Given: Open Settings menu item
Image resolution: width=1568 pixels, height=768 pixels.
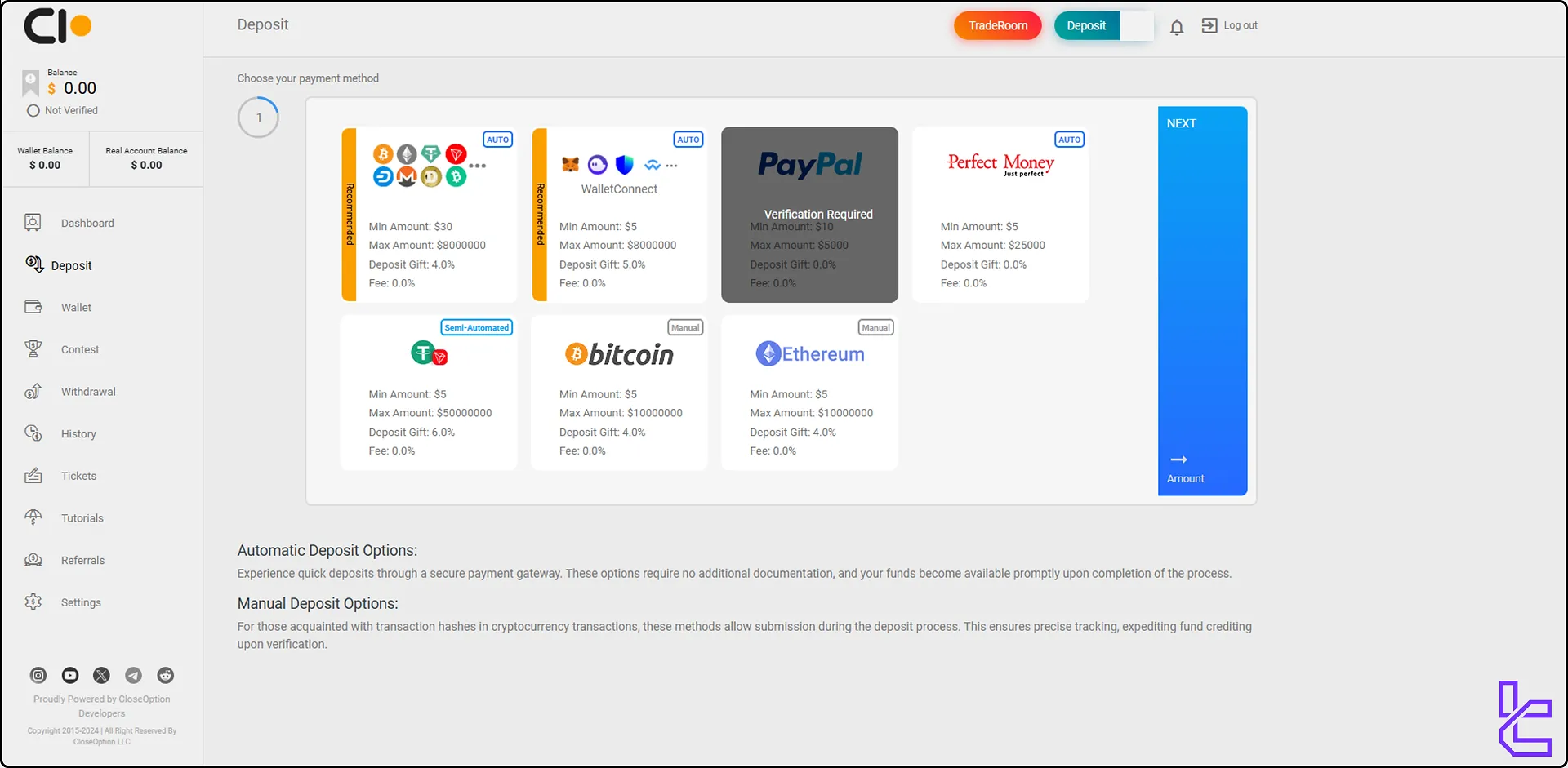Looking at the screenshot, I should tap(81, 602).
